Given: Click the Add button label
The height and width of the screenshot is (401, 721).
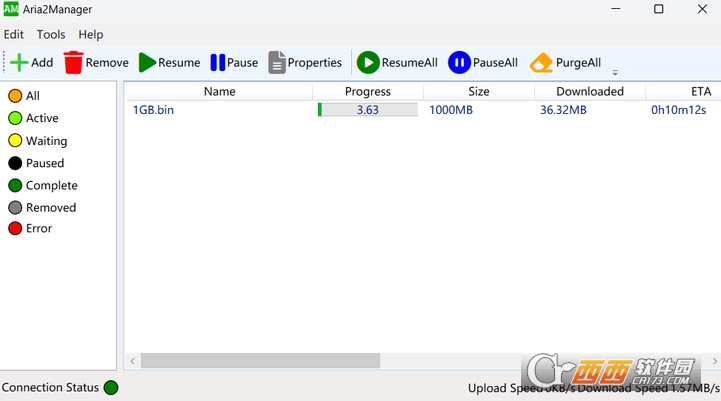Looking at the screenshot, I should point(42,63).
